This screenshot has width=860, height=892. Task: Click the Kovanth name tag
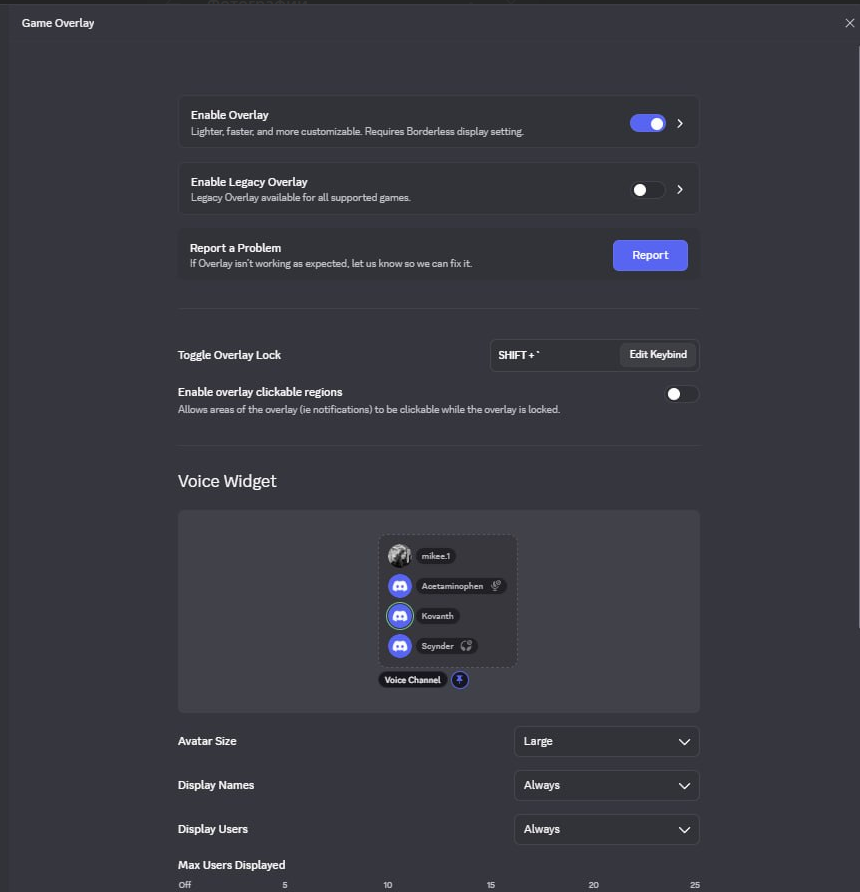[437, 616]
